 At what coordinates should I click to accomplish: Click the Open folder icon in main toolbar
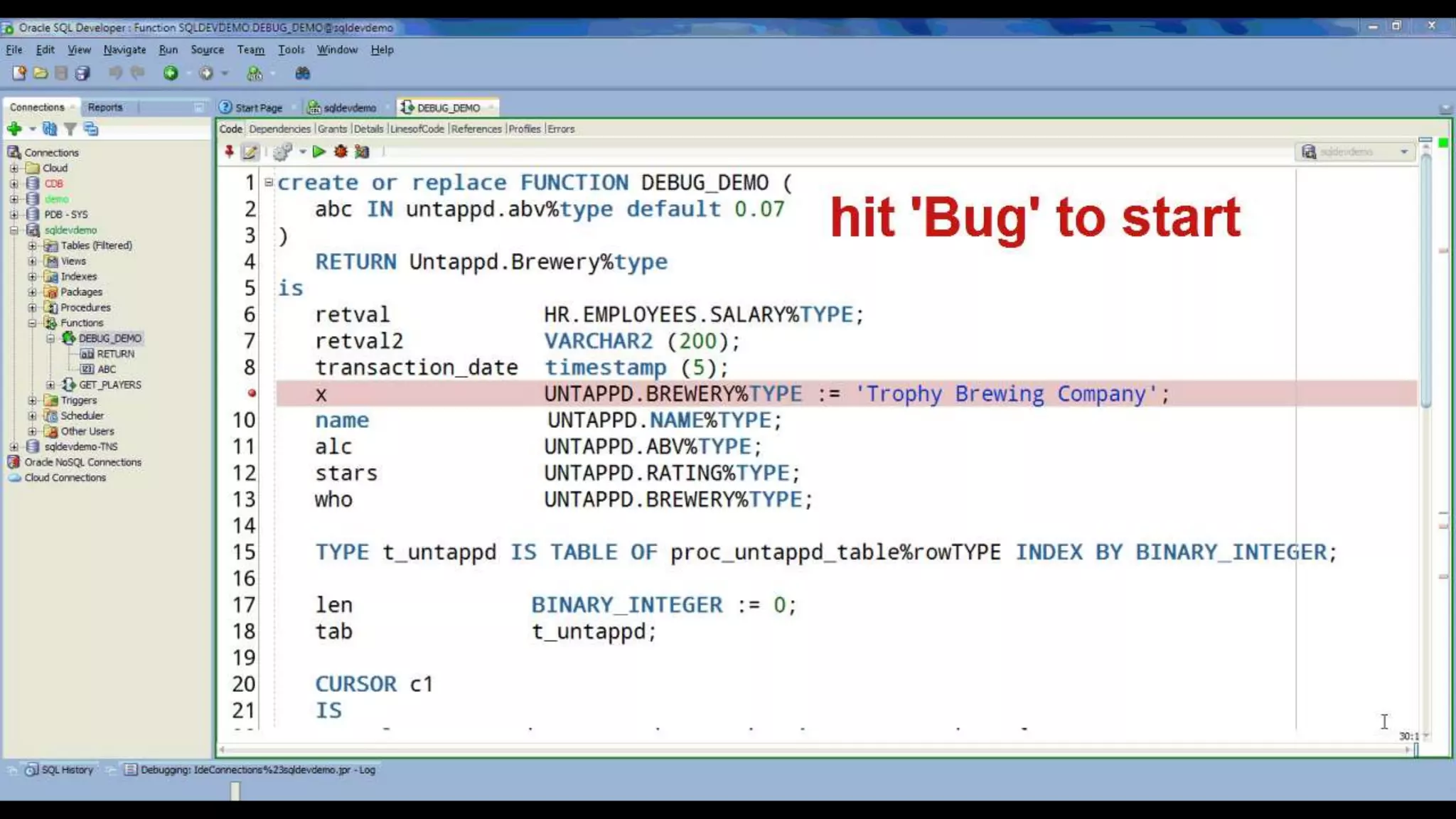click(41, 73)
